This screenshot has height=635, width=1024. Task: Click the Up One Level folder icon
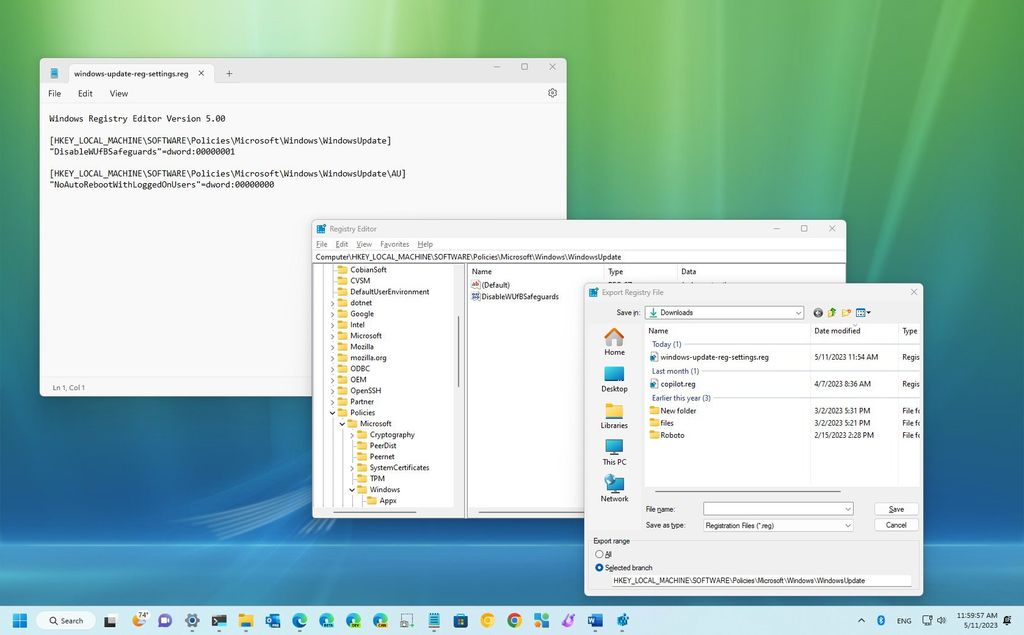831,312
